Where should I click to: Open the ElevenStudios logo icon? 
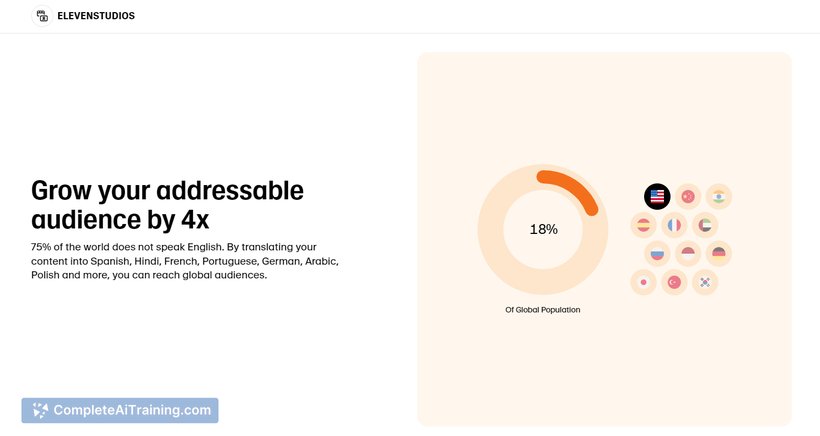(x=42, y=16)
